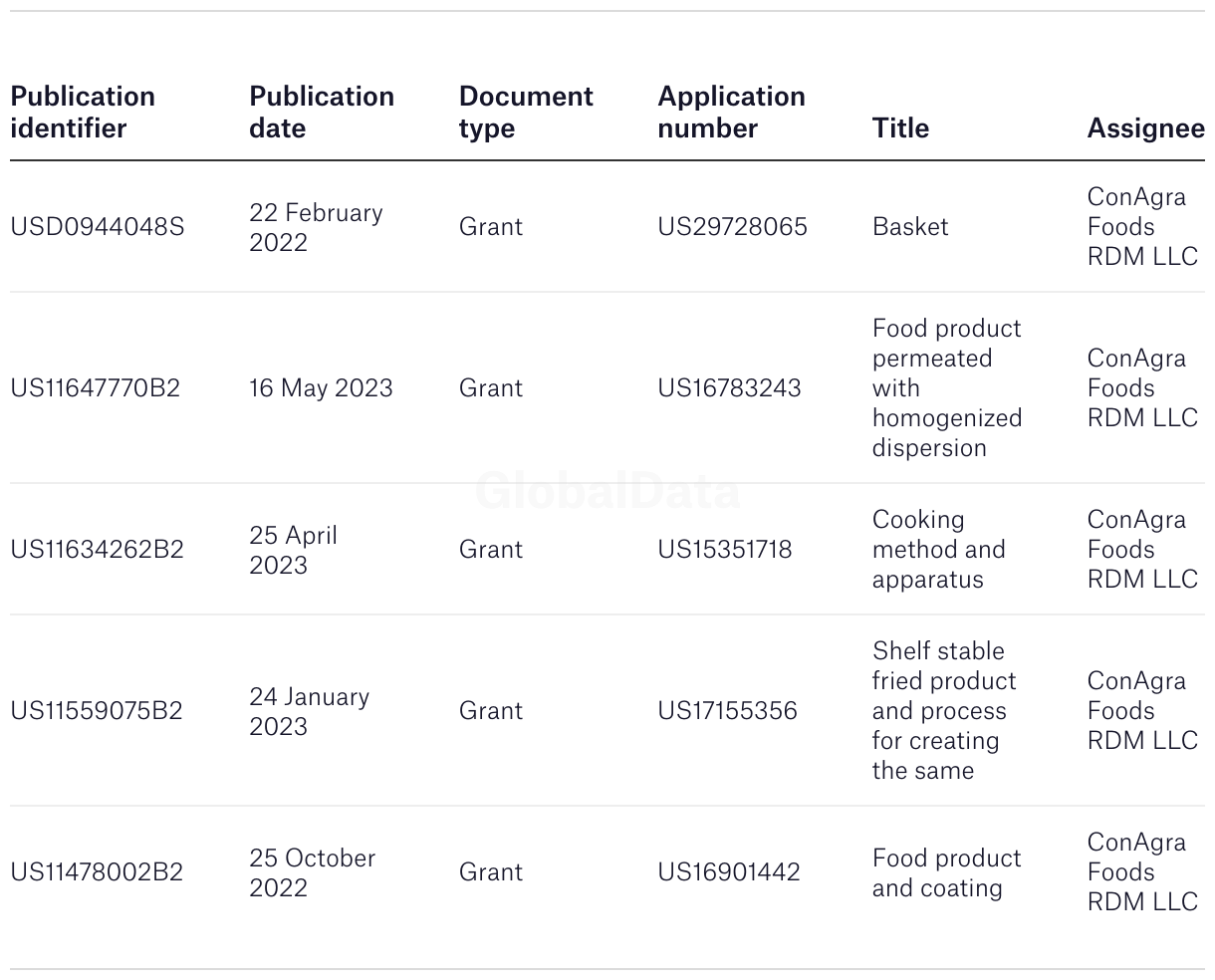
Task: Select publication identifier US11647770B2
Action: [x=96, y=388]
